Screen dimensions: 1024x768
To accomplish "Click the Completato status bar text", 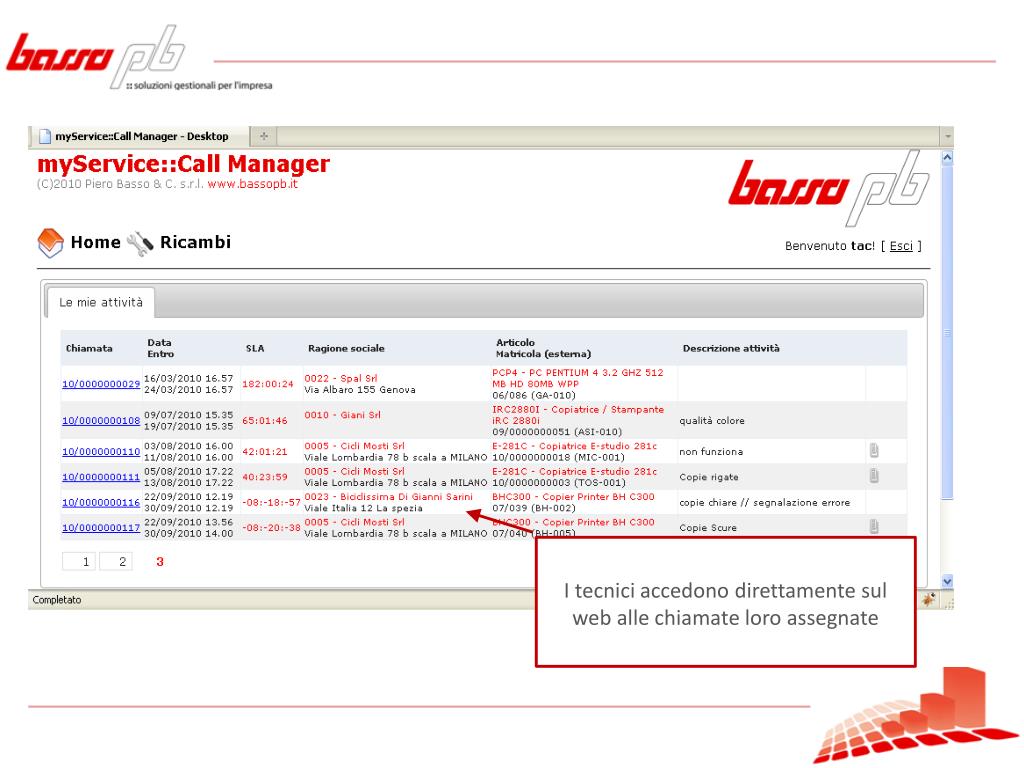I will pos(57,600).
